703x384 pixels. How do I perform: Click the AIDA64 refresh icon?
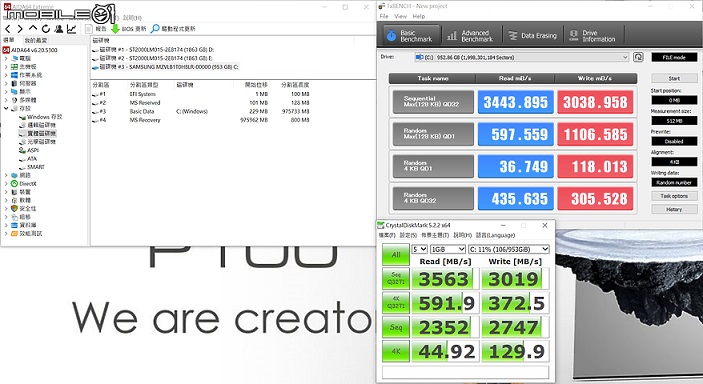[x=46, y=29]
